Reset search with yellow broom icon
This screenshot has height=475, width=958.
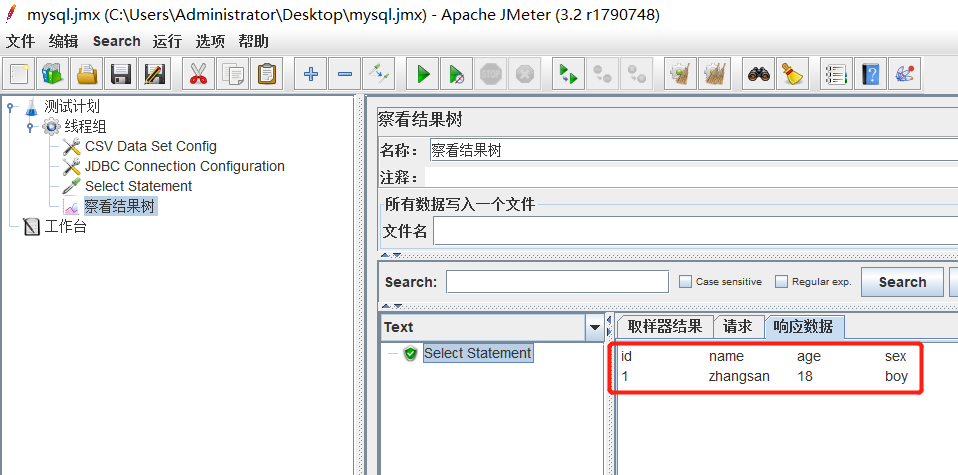pyautogui.click(x=792, y=75)
